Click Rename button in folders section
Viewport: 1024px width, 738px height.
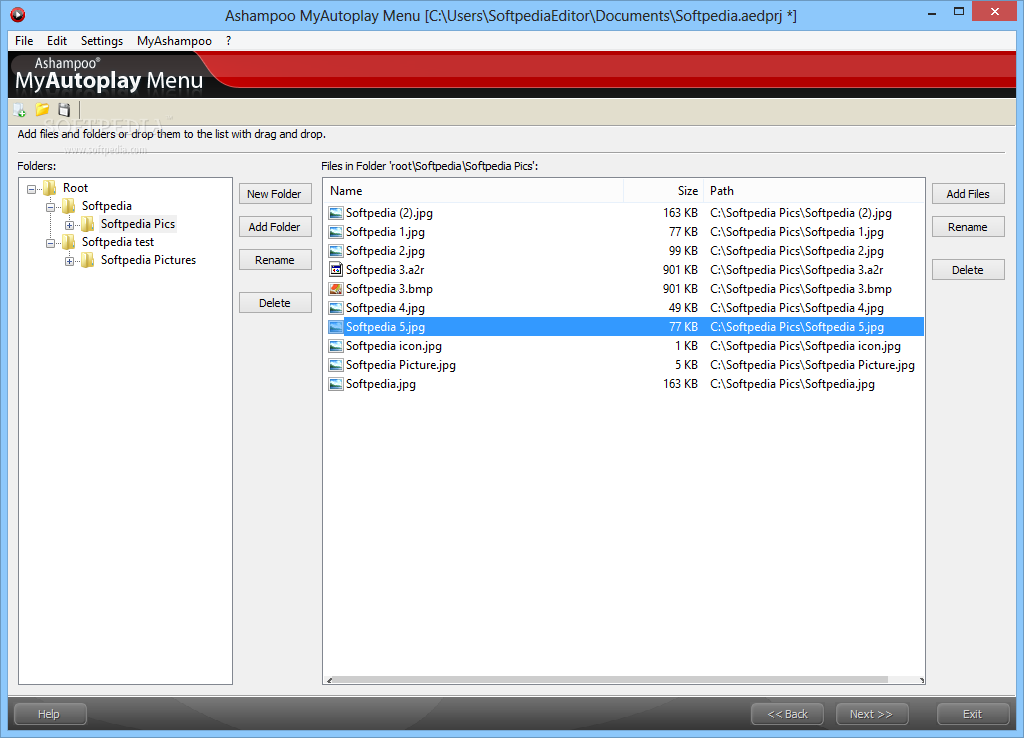tap(275, 260)
